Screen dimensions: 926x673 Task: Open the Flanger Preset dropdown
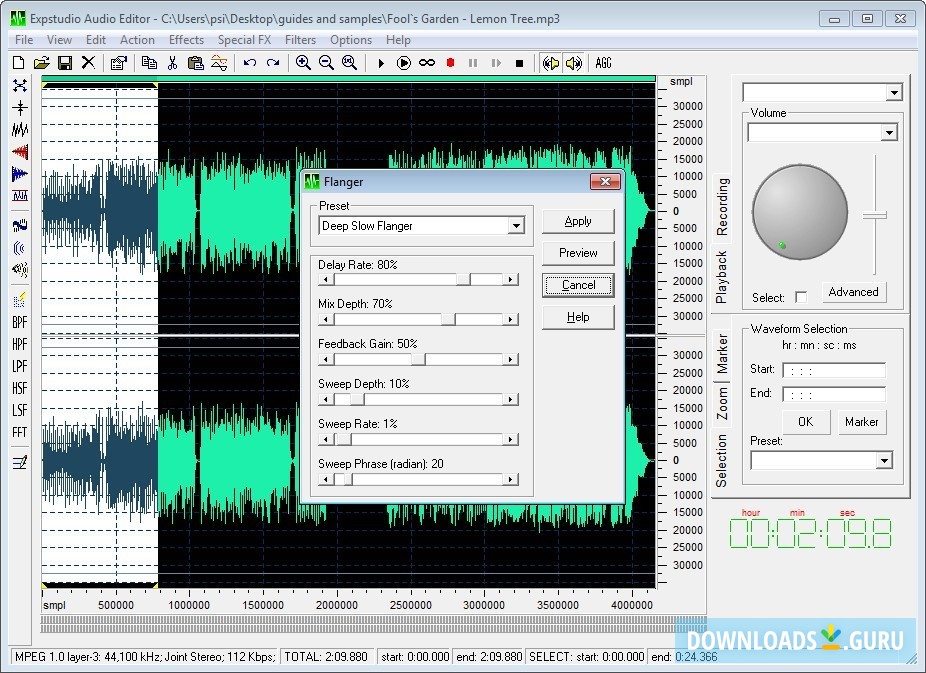(516, 226)
